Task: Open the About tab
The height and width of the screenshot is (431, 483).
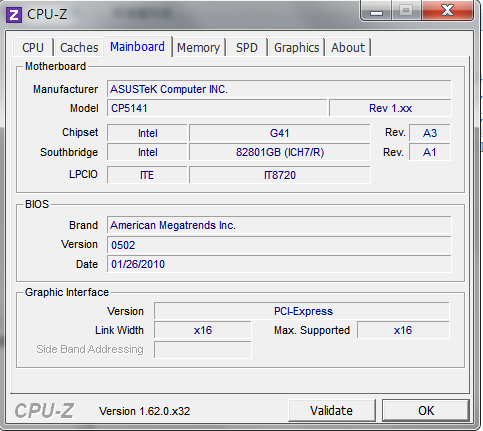Action: 348,47
